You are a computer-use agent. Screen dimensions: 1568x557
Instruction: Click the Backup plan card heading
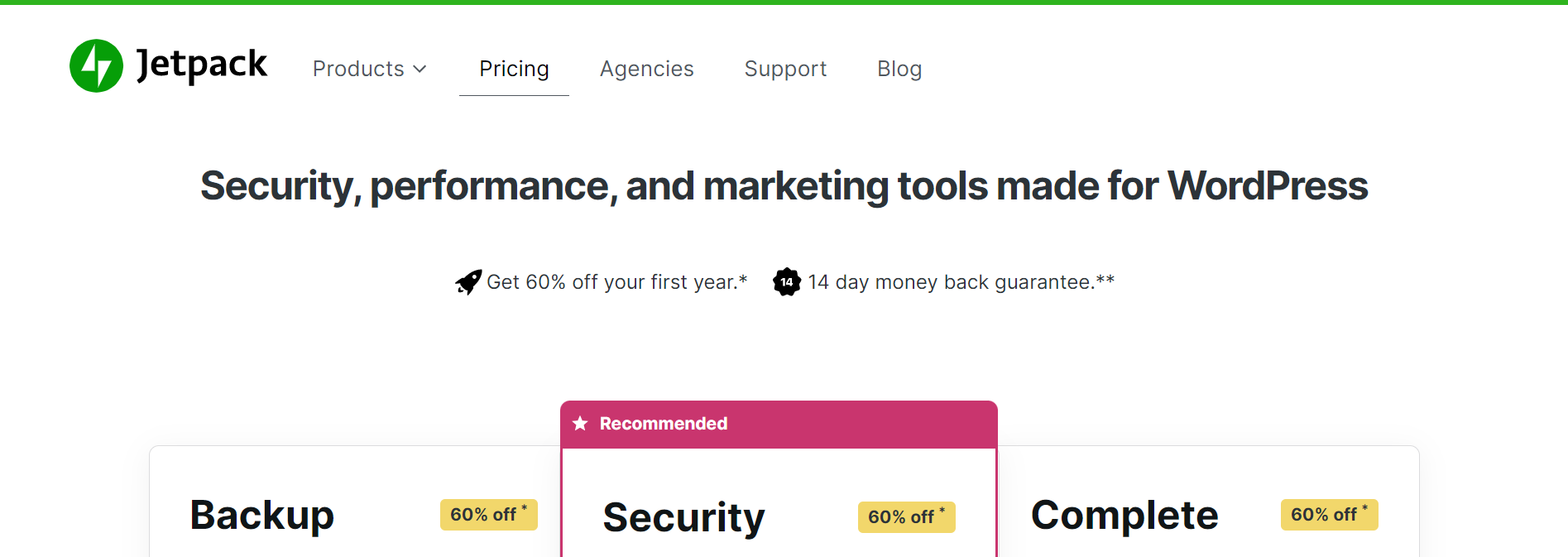click(261, 514)
